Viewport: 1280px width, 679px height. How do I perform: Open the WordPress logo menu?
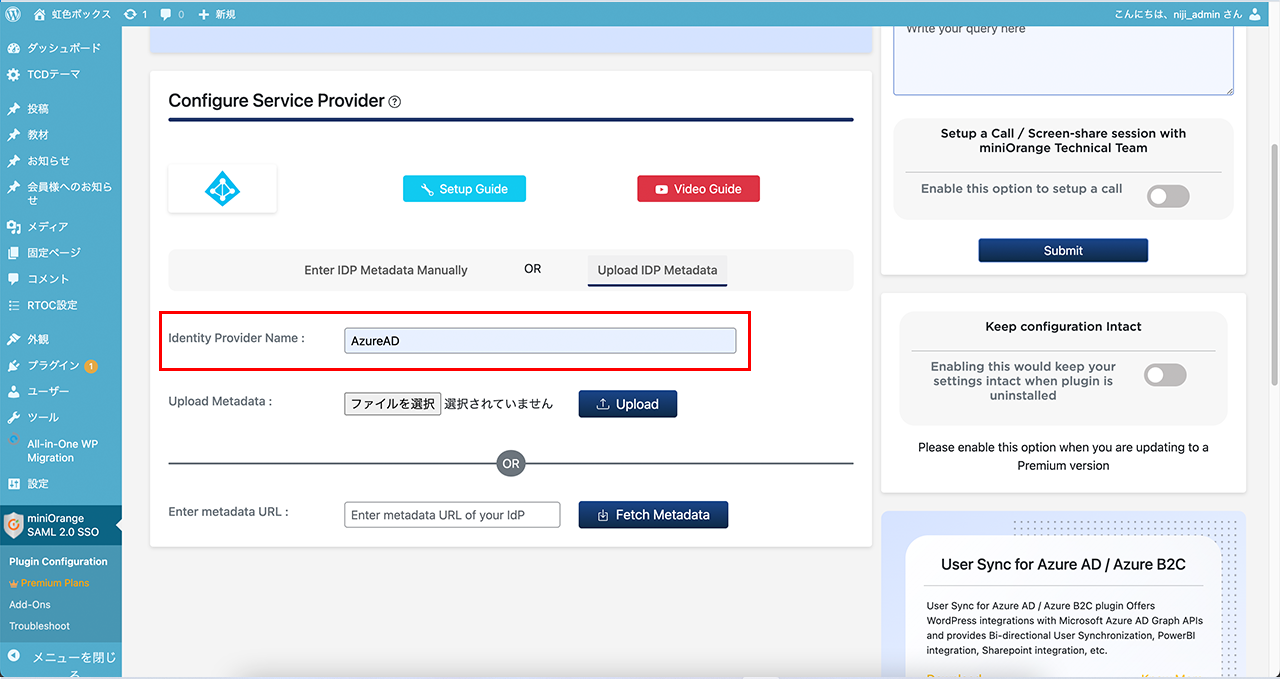(13, 14)
